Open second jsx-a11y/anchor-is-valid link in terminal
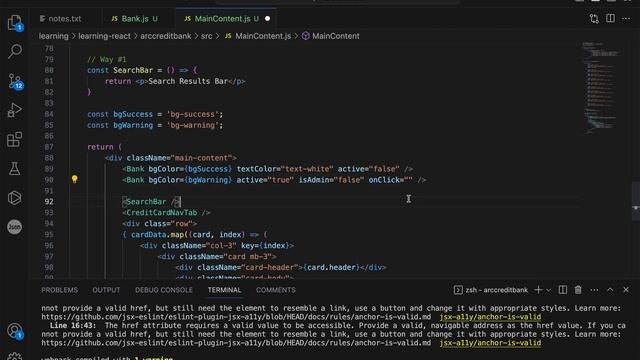 pos(490,343)
